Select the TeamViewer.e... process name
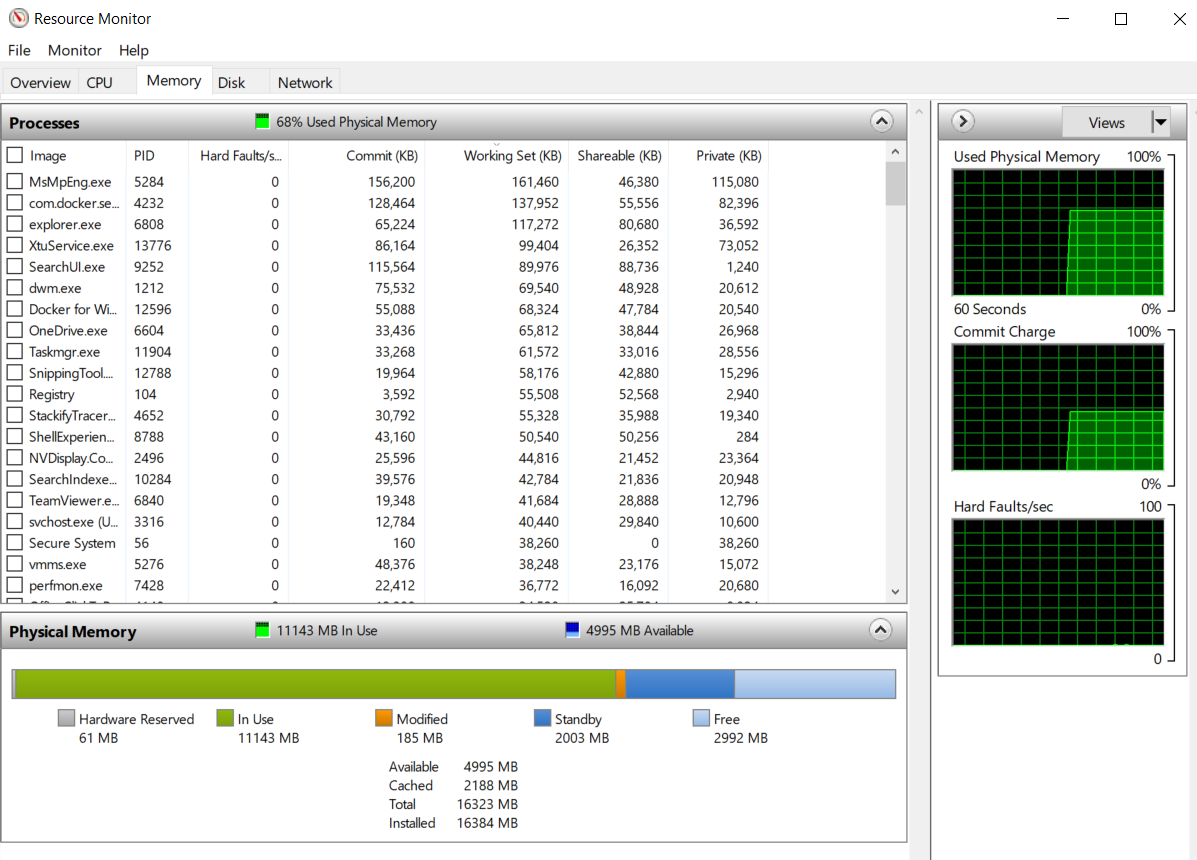 pyautogui.click(x=74, y=501)
